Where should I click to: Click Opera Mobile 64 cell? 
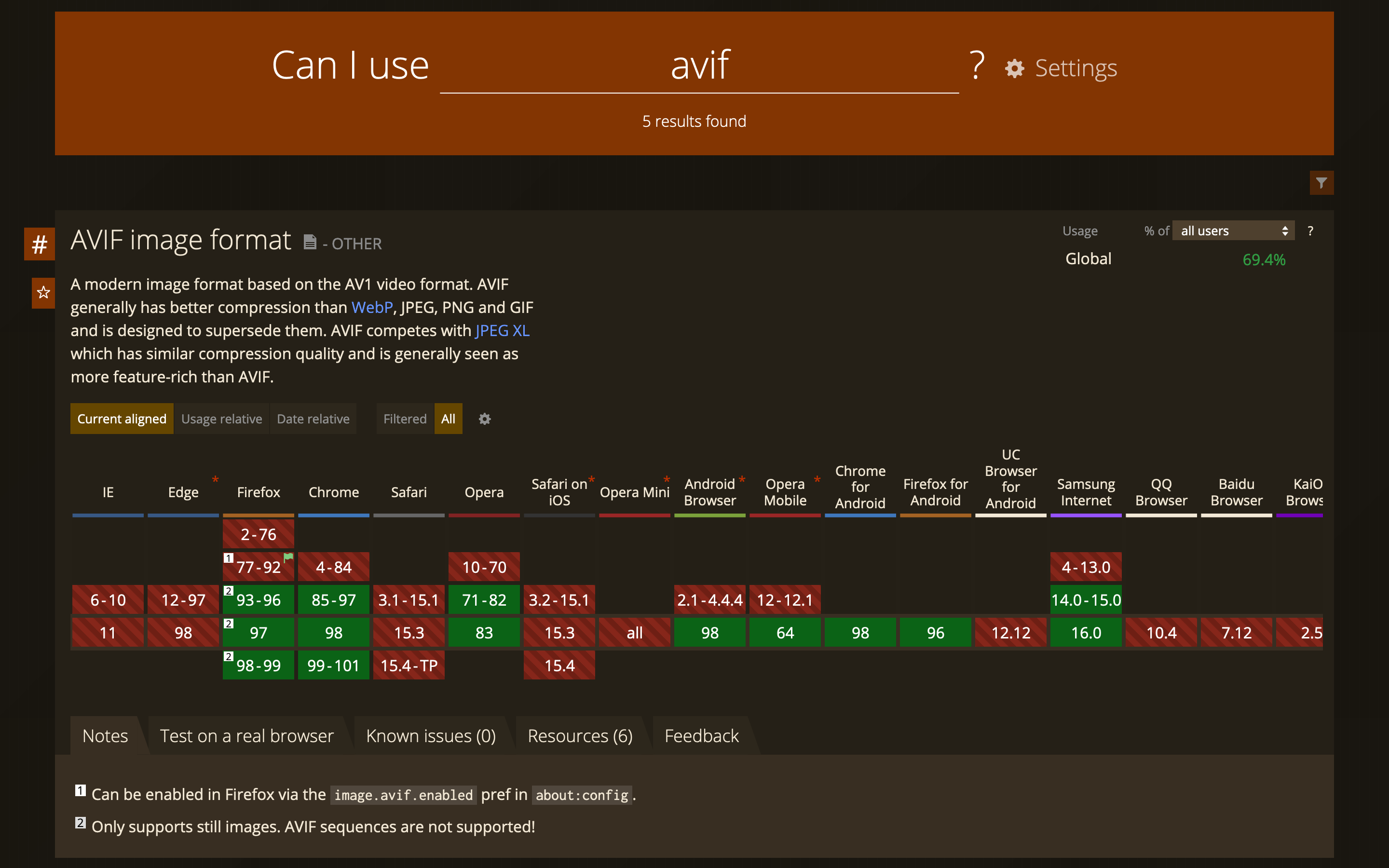pyautogui.click(x=785, y=633)
